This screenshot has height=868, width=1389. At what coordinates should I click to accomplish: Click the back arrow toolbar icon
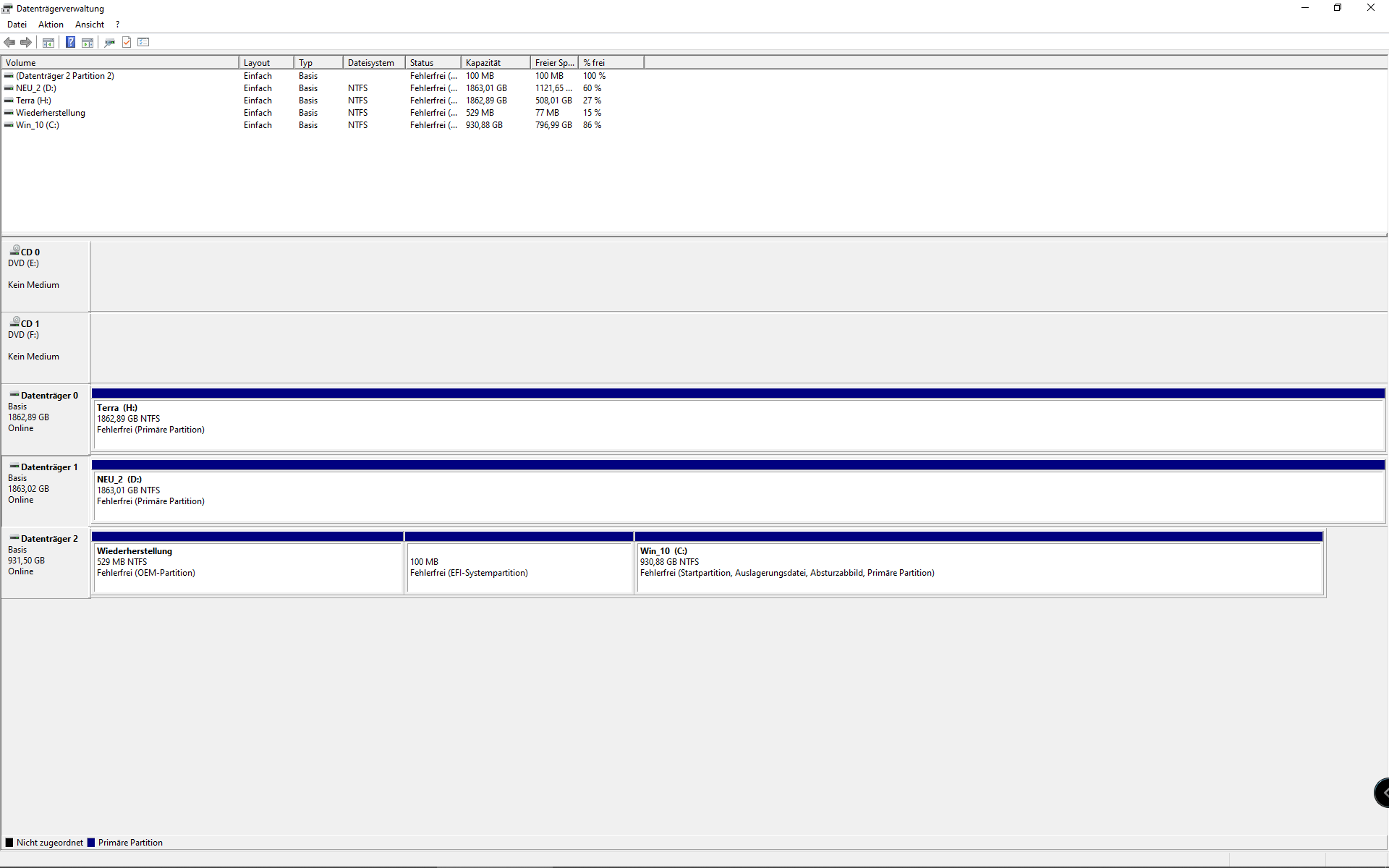9,43
